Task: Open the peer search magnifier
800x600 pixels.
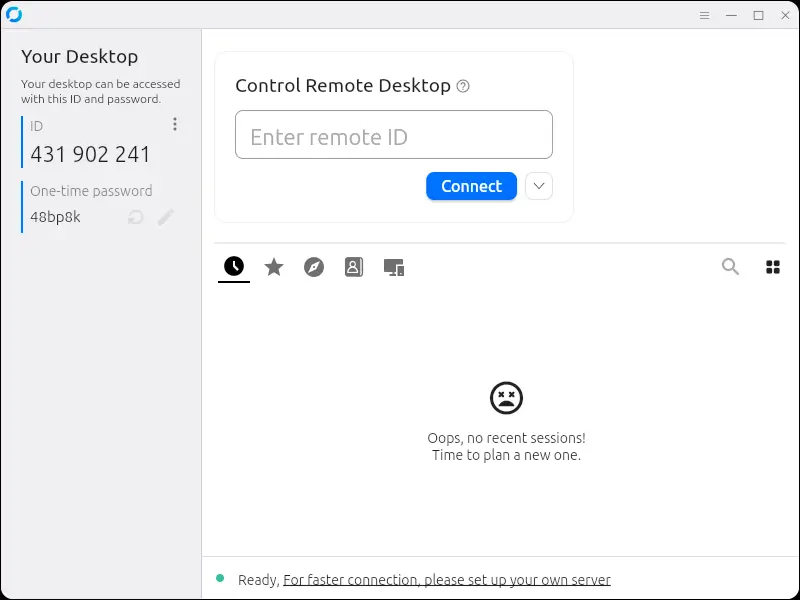Action: [x=730, y=267]
